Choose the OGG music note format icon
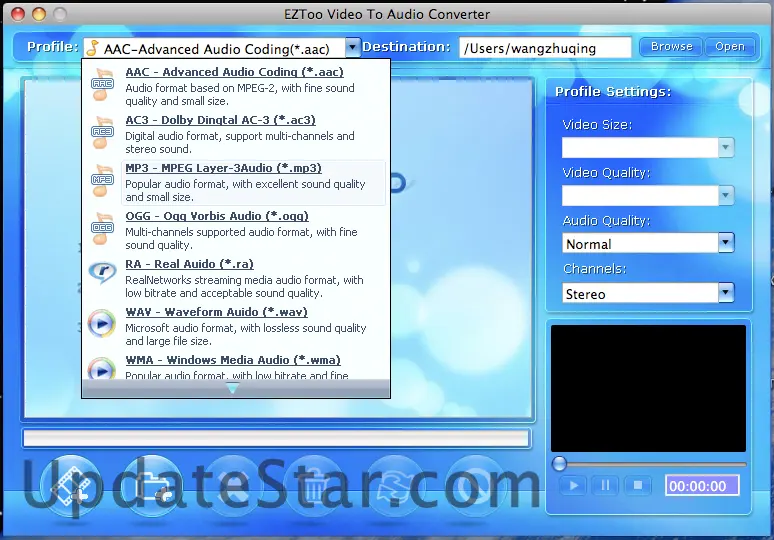 102,229
